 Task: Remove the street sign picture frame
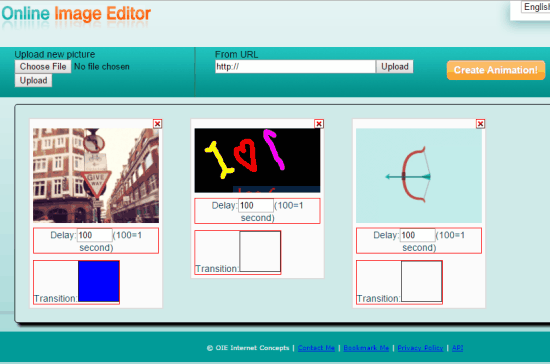[157, 124]
